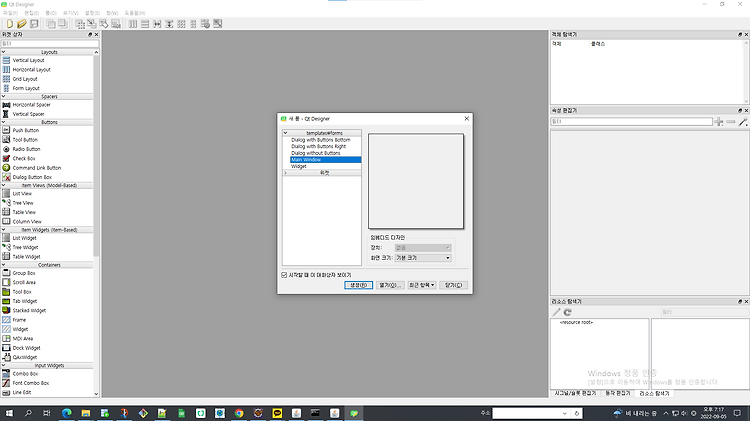Click the widget box filter input field
Viewport: 750px width, 421px height.
pos(50,44)
